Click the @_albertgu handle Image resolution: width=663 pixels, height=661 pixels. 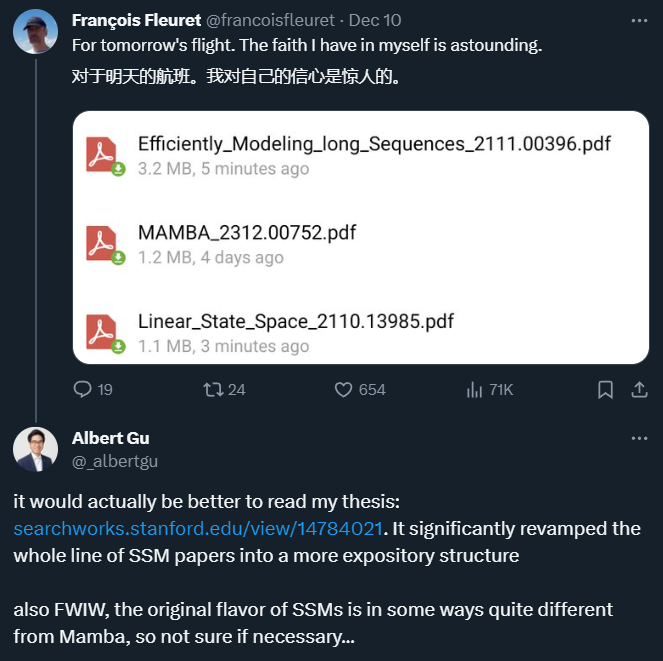point(115,461)
